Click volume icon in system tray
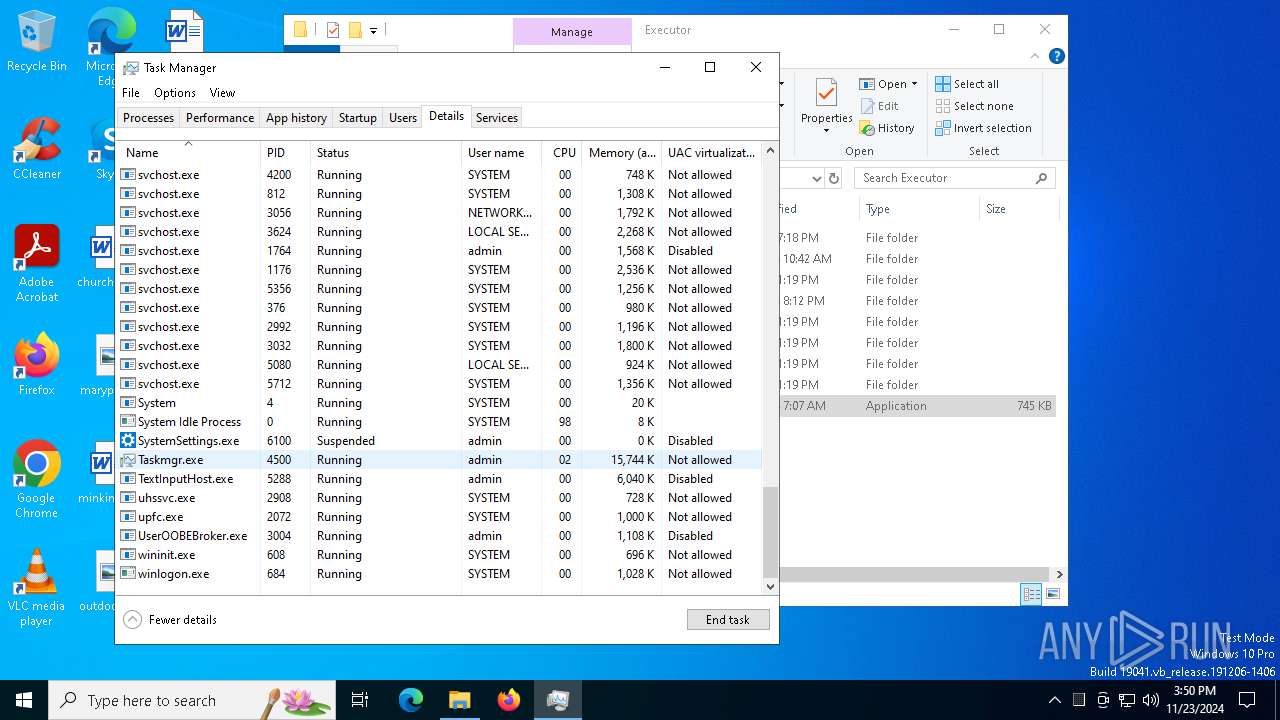Screen dimensions: 1280x720 (1151, 700)
